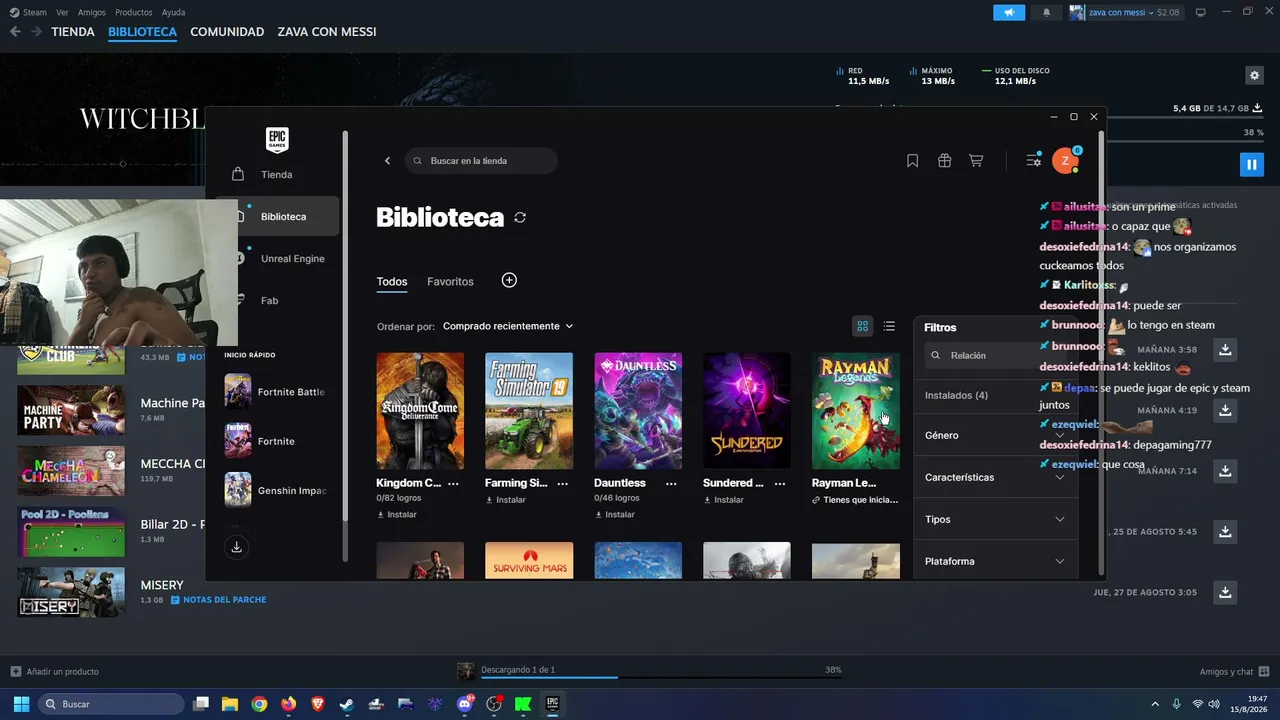Open Farming Simulator 19 cover
Image resolution: width=1280 pixels, height=720 pixels.
529,411
